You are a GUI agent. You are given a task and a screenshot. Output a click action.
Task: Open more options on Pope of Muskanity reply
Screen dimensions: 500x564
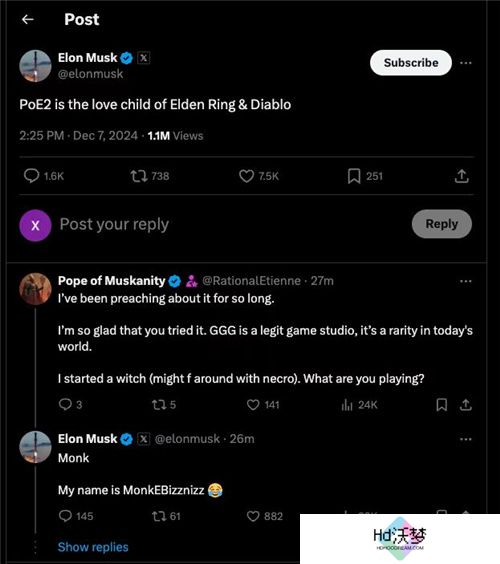(x=466, y=281)
